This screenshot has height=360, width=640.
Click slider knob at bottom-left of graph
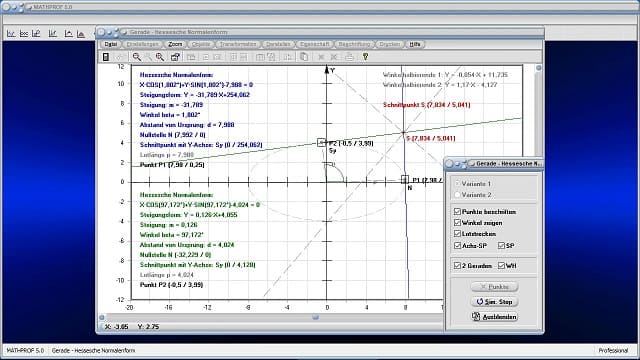[102, 317]
